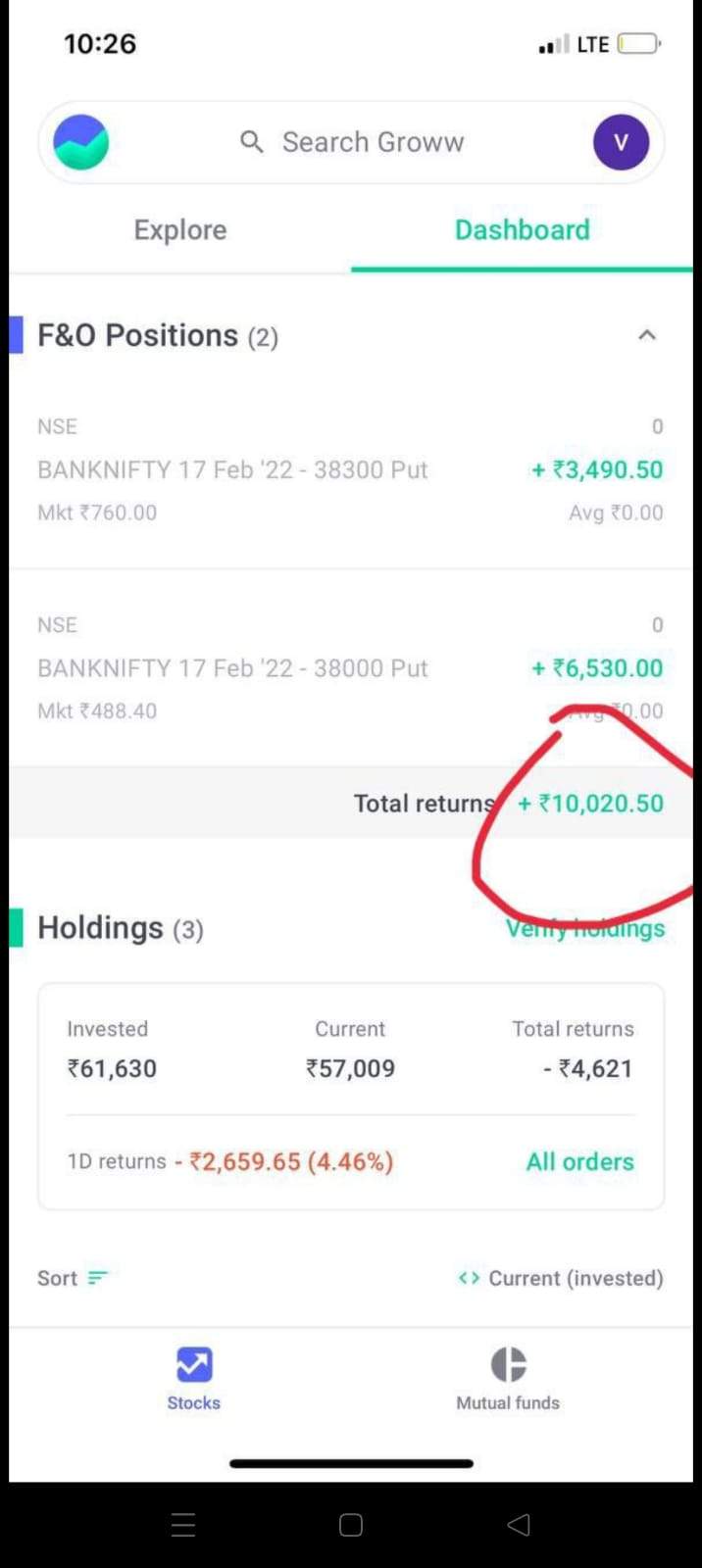Tap Android home square button

[351, 1524]
